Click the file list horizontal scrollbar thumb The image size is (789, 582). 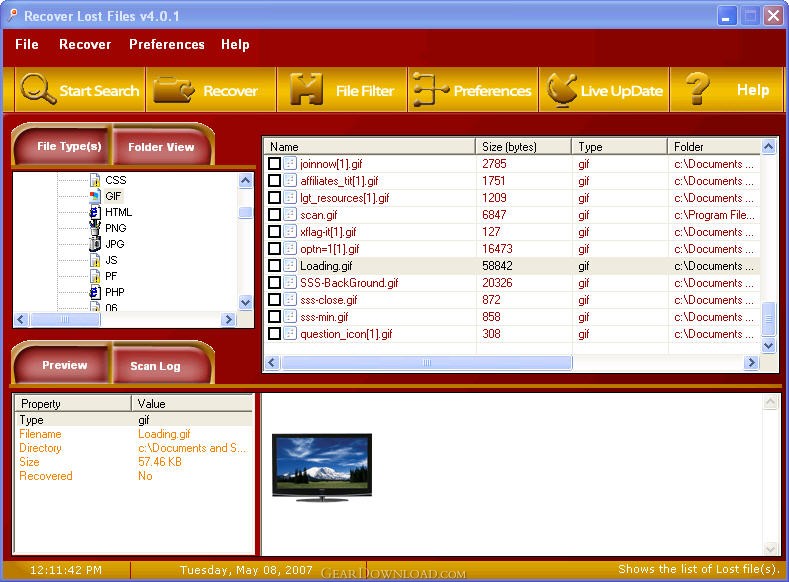pos(426,362)
